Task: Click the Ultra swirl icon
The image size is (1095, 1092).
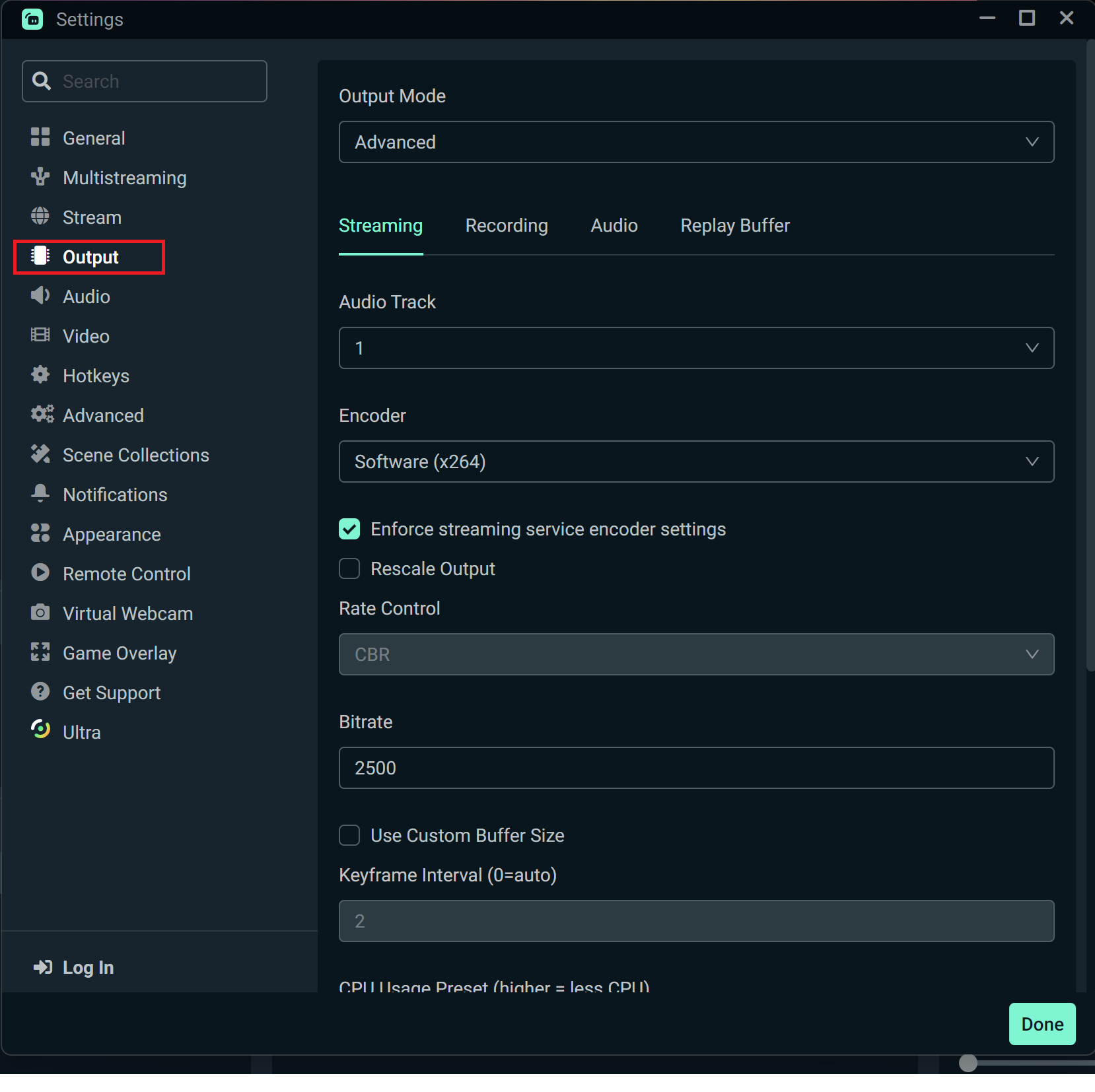Action: [40, 730]
